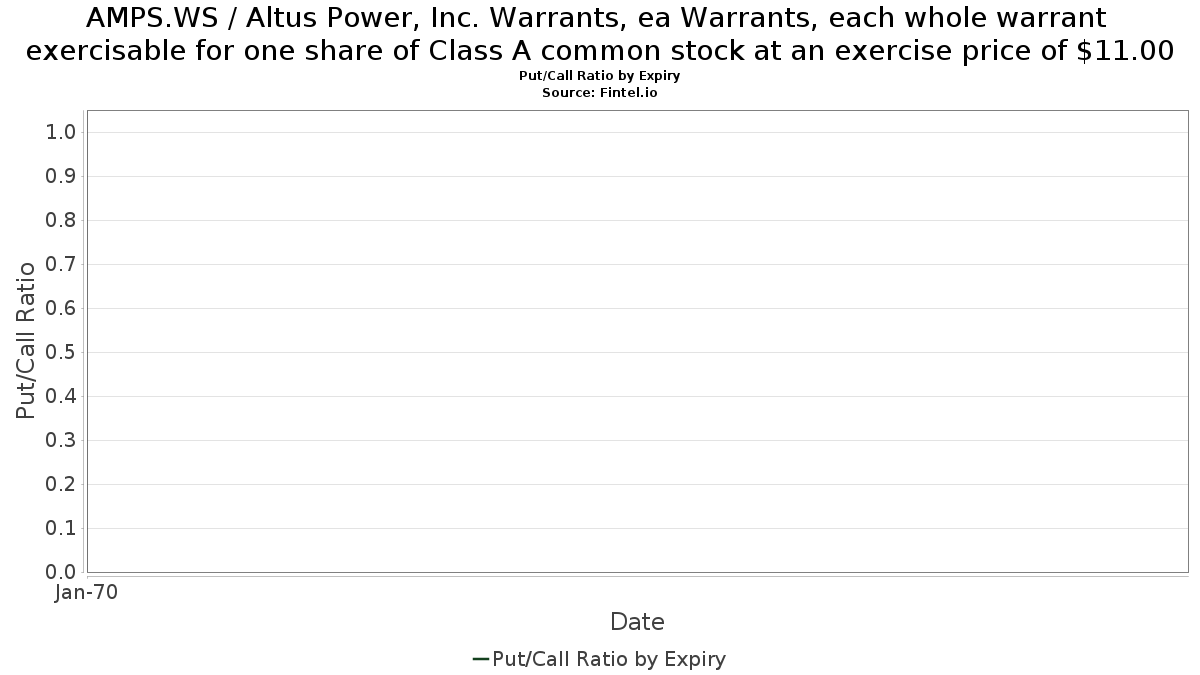
Task: Click the 0.4 y-axis tick label
Action: tap(61, 396)
